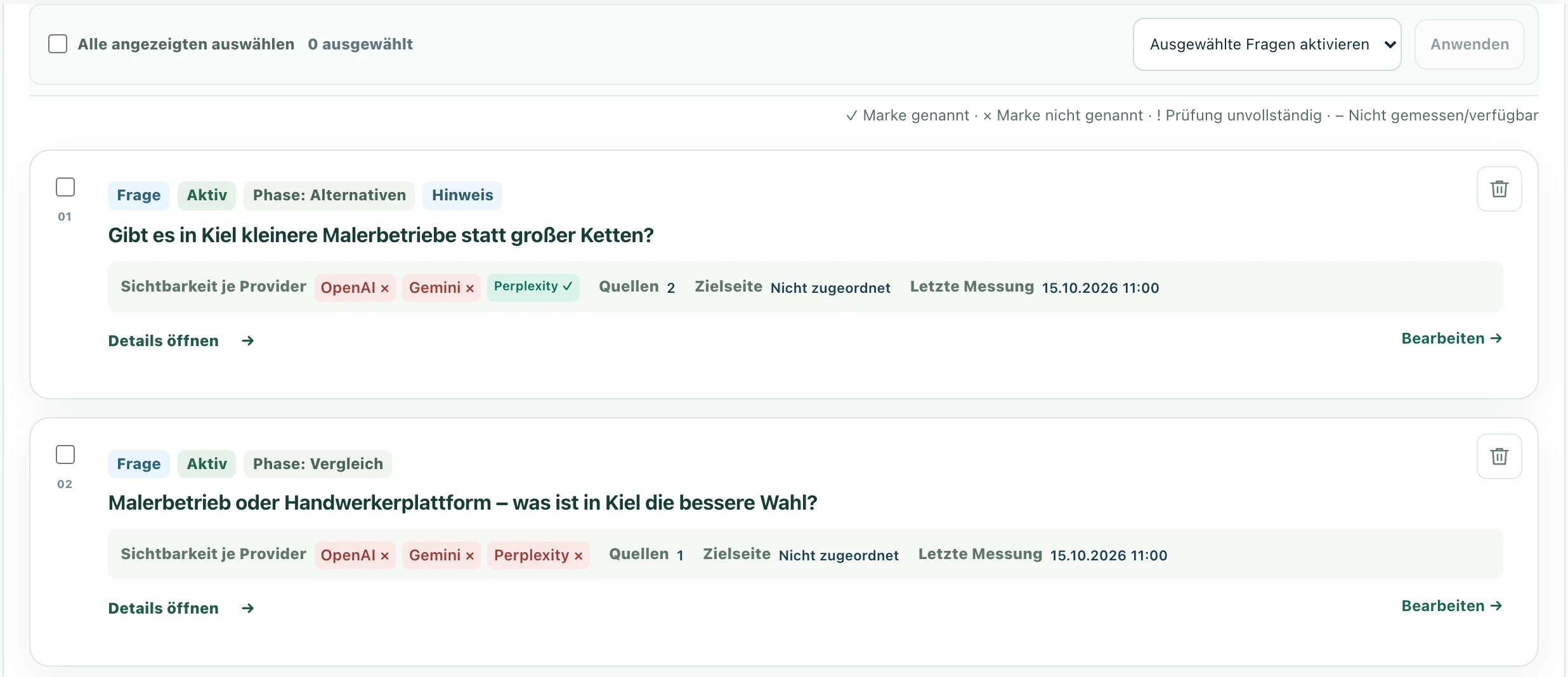This screenshot has width=1568, height=677.
Task: Delete the Malerbetriebe statt großer Ketten question
Action: [1499, 189]
